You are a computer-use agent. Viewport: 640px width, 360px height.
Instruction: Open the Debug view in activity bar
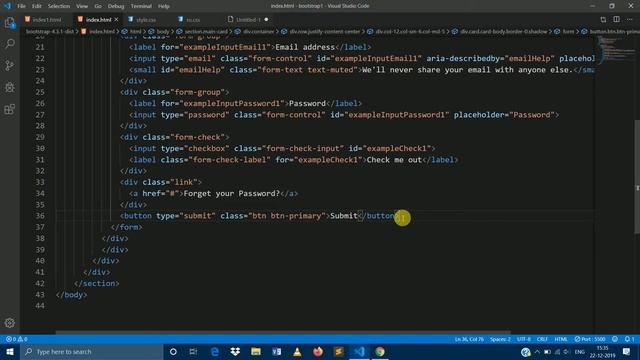[10, 87]
